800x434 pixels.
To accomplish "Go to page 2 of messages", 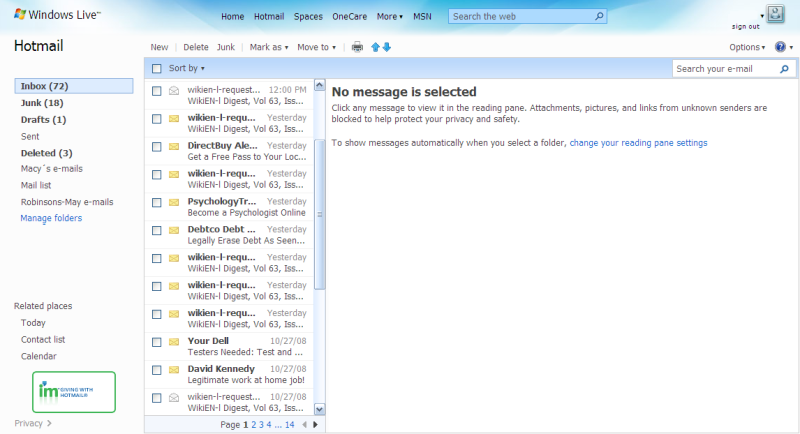I will pos(254,424).
